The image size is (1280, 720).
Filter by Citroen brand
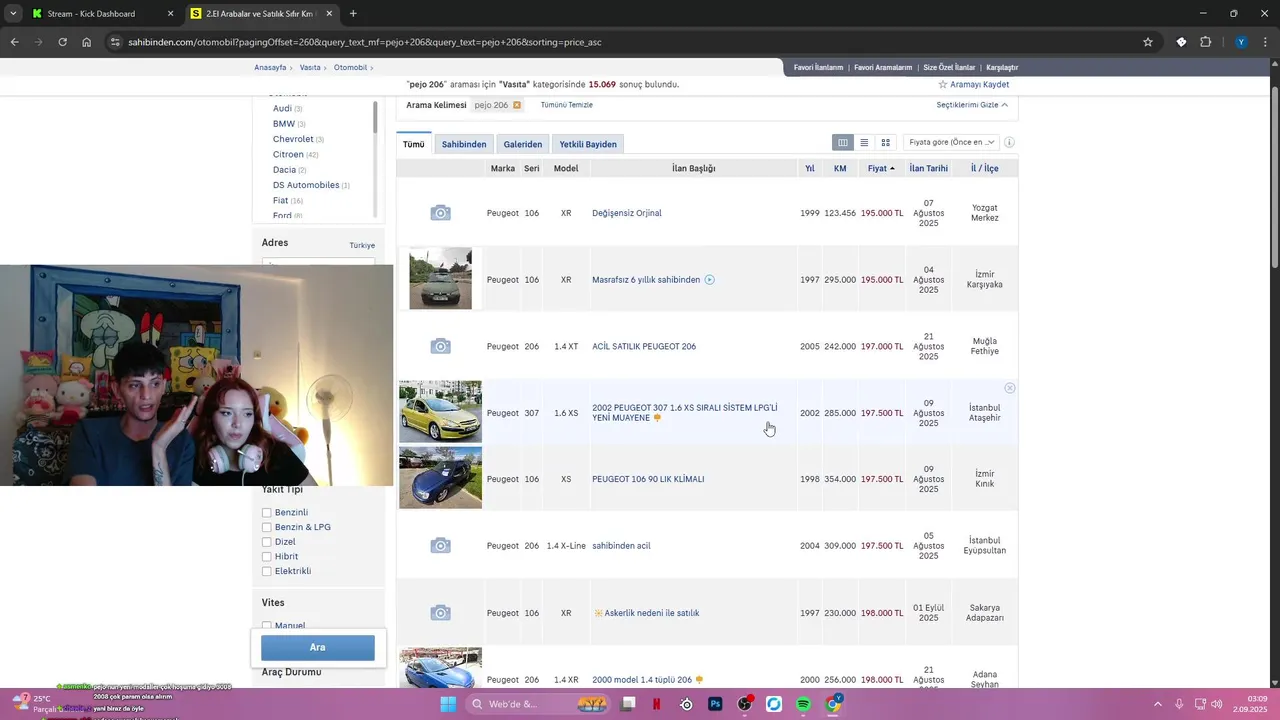[x=288, y=154]
